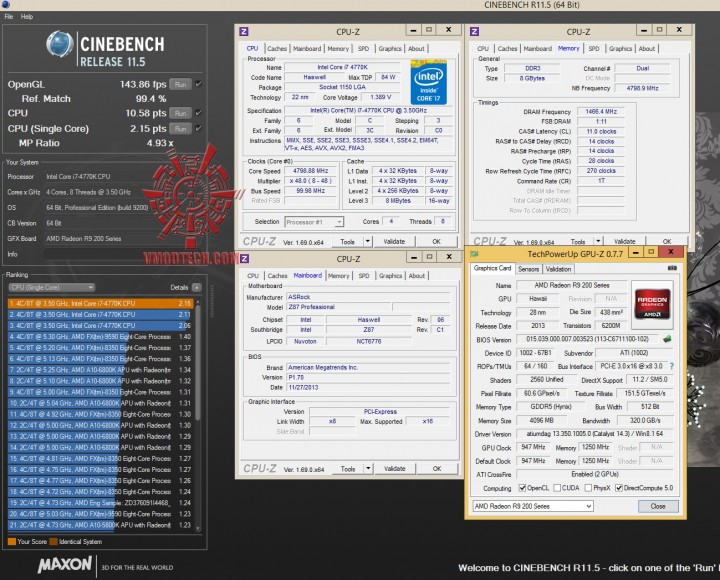The image size is (720, 580).
Task: Select ranking row 19 AMD Eng Sample
Action: pos(100,503)
